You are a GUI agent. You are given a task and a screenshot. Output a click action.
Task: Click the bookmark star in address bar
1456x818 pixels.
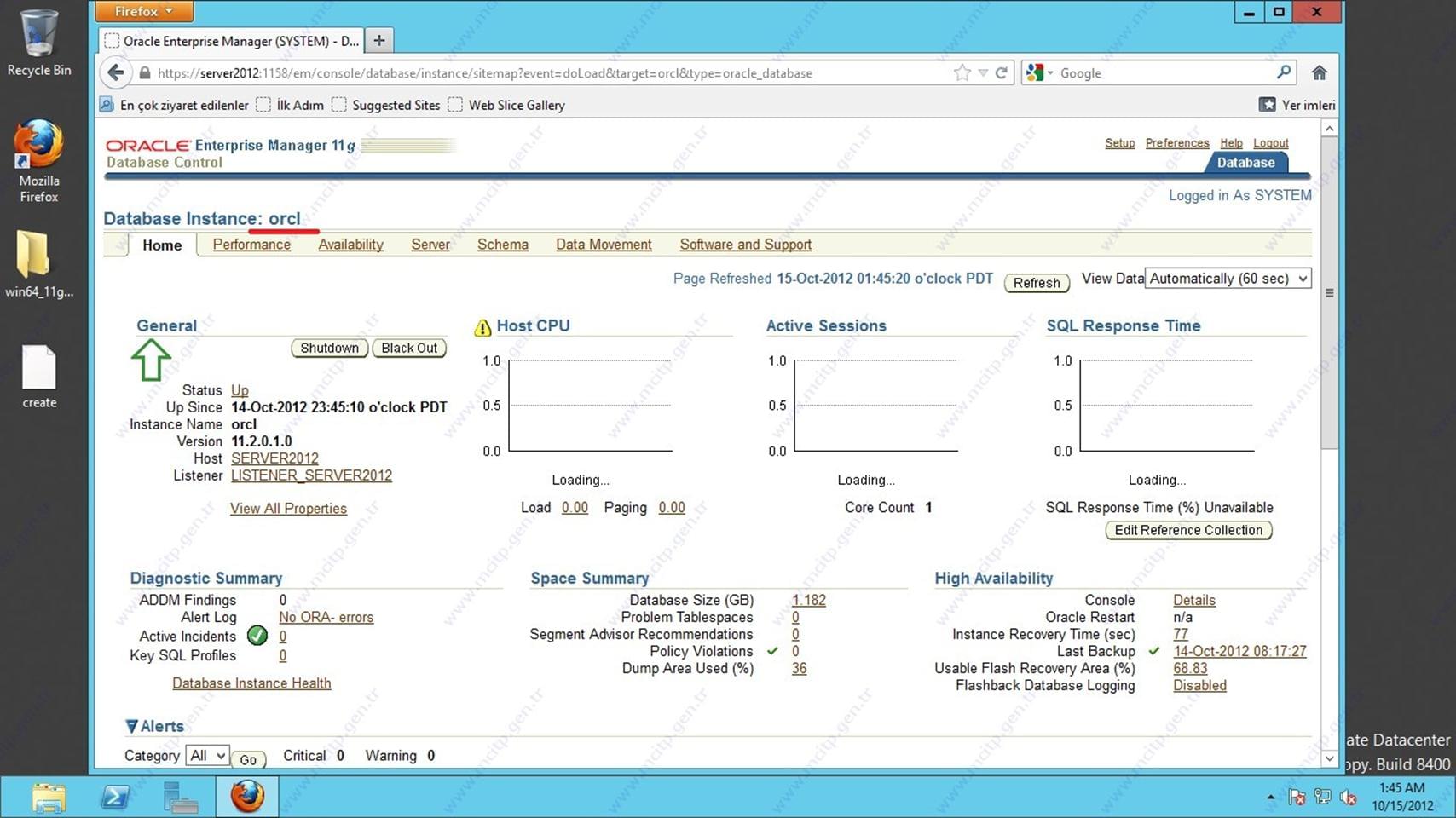pos(962,73)
